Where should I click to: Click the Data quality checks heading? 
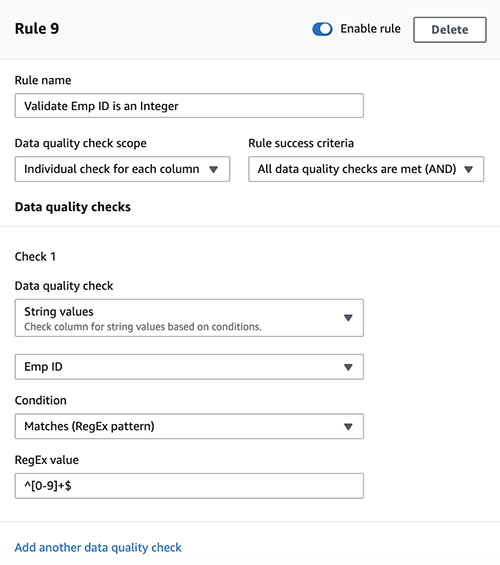[x=72, y=207]
